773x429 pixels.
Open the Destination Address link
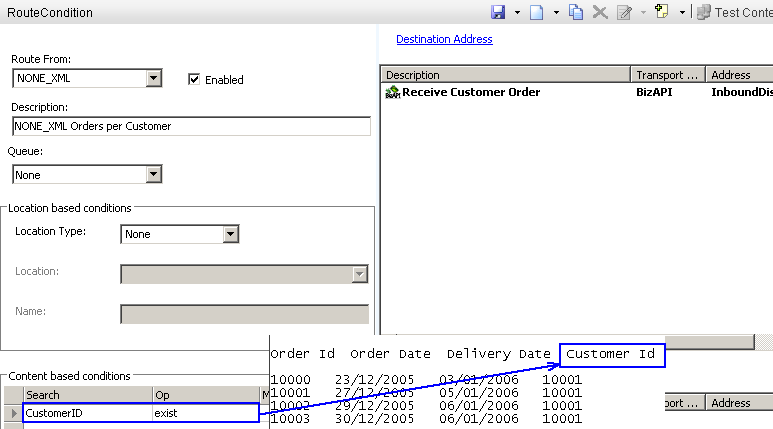(x=444, y=39)
